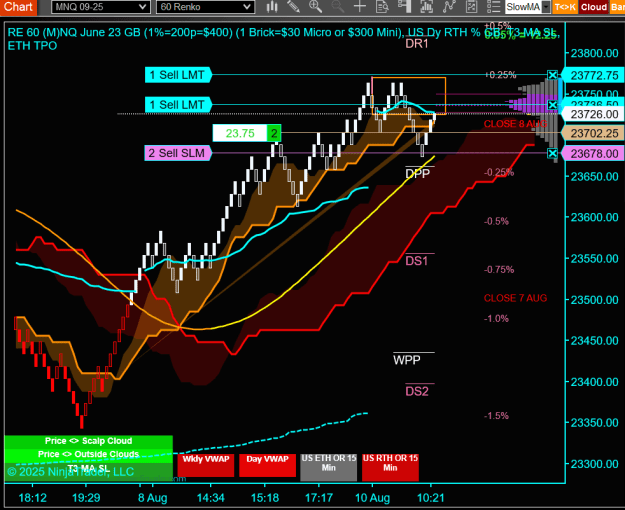Expand the SlowMA dropdown arrow

coord(546,7)
